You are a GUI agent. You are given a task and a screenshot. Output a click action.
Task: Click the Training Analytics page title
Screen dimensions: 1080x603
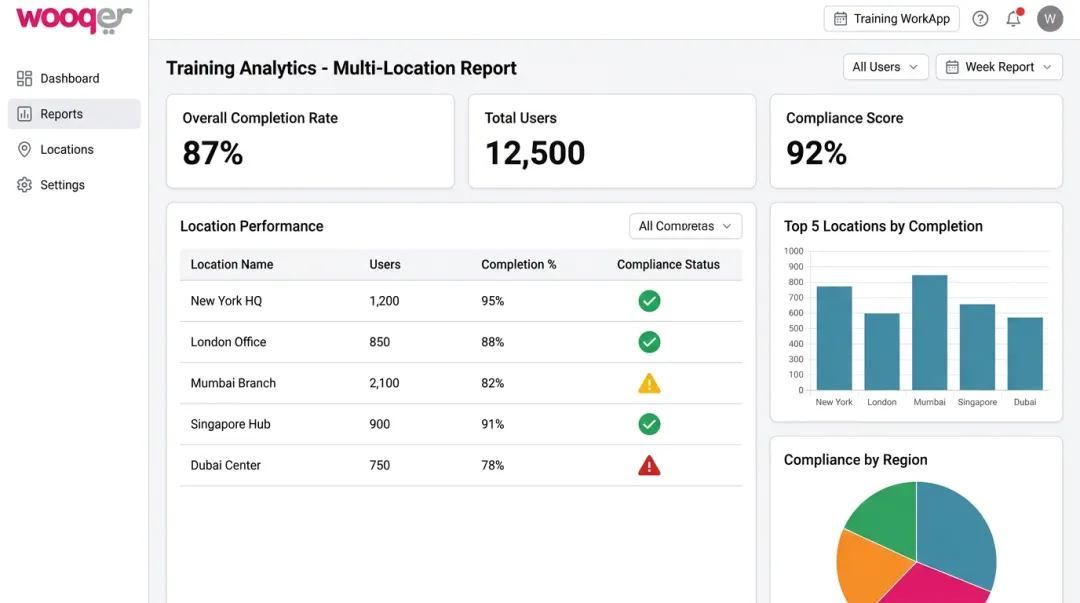[x=341, y=68]
